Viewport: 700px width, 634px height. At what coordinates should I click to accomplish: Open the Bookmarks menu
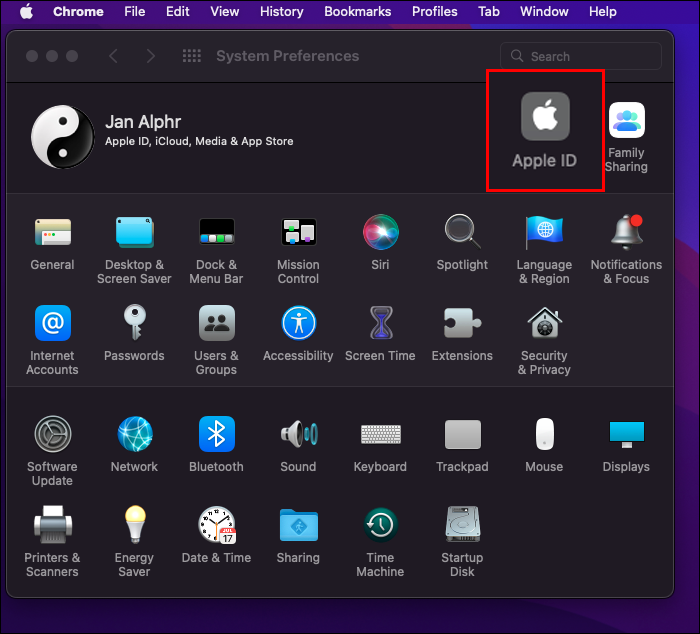358,12
